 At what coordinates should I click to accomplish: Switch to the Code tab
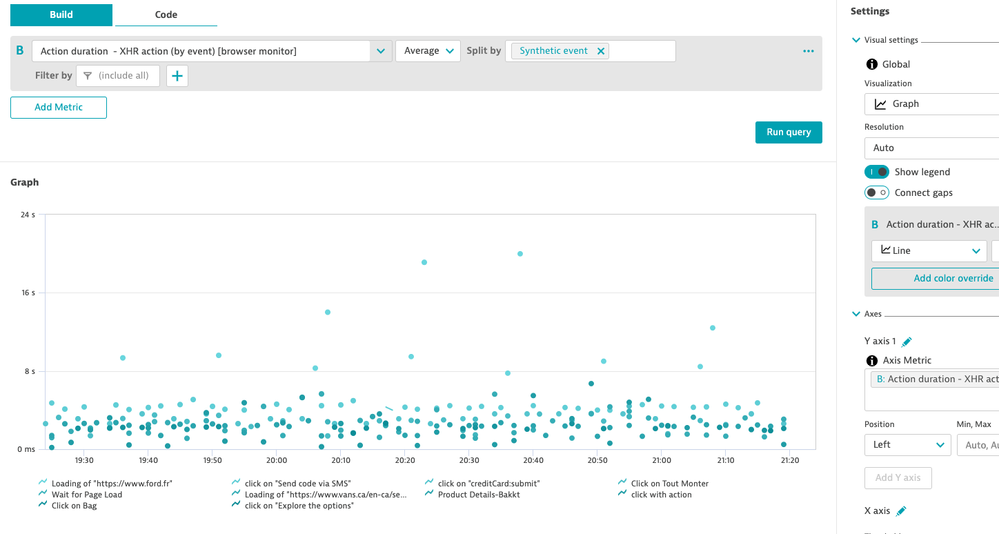166,15
